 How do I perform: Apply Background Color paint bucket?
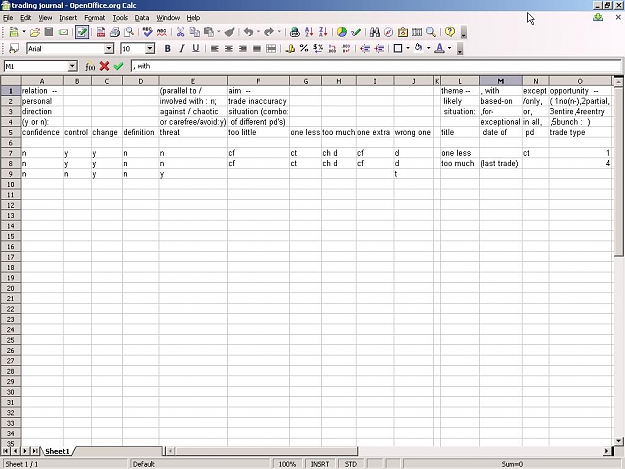click(x=419, y=49)
